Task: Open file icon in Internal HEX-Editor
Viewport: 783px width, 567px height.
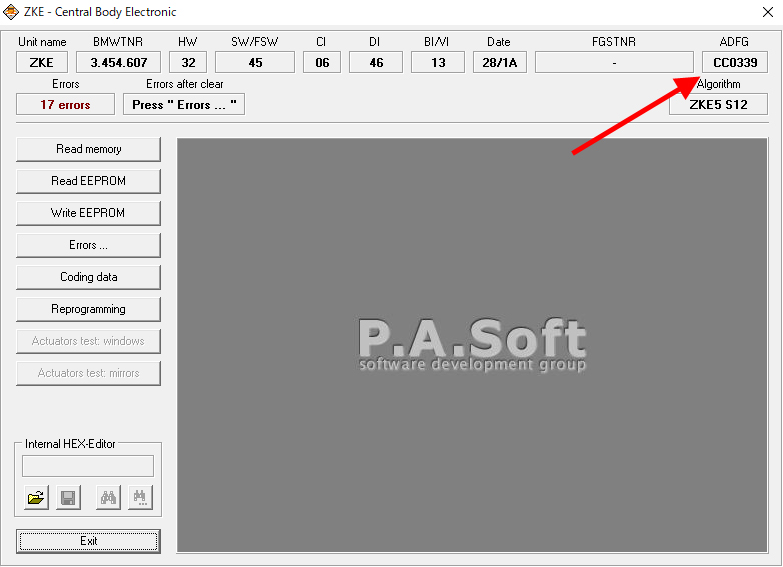Action: point(36,498)
